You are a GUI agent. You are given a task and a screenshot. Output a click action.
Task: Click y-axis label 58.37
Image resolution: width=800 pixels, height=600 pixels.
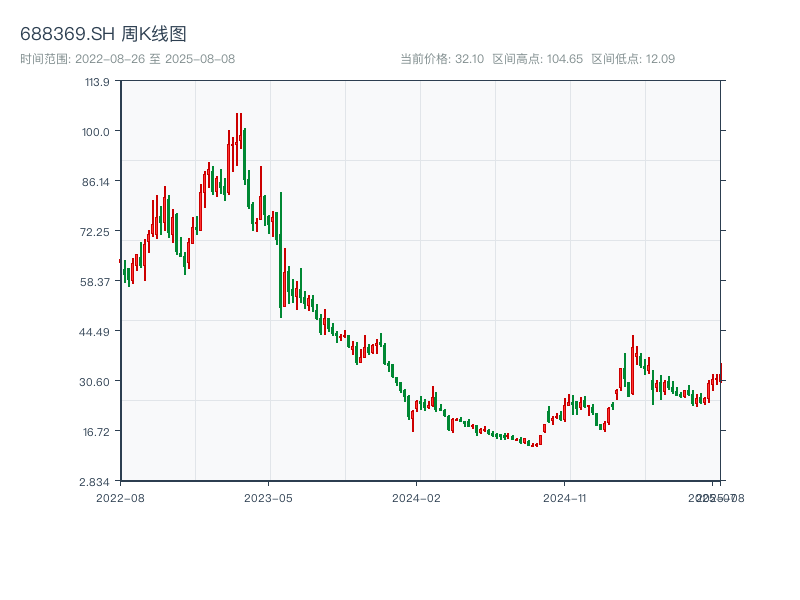(x=94, y=282)
